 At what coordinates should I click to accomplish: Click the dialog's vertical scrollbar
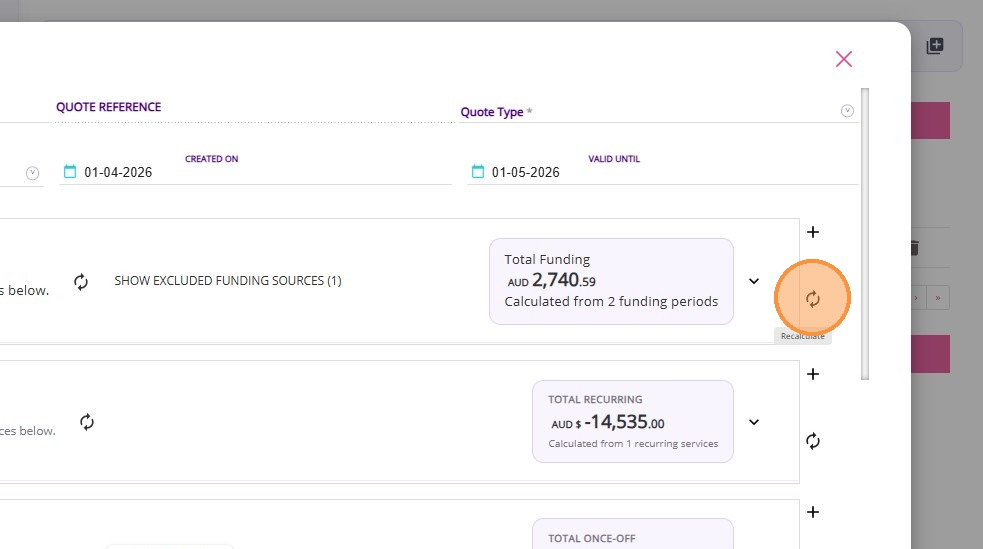pos(865,232)
